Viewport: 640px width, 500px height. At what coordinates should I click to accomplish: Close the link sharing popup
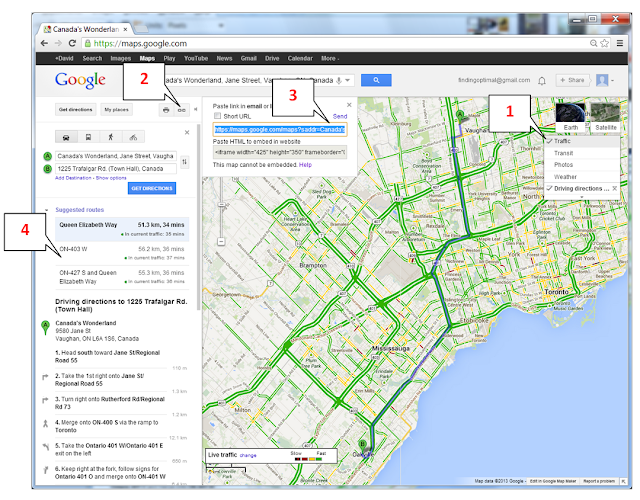point(349,105)
